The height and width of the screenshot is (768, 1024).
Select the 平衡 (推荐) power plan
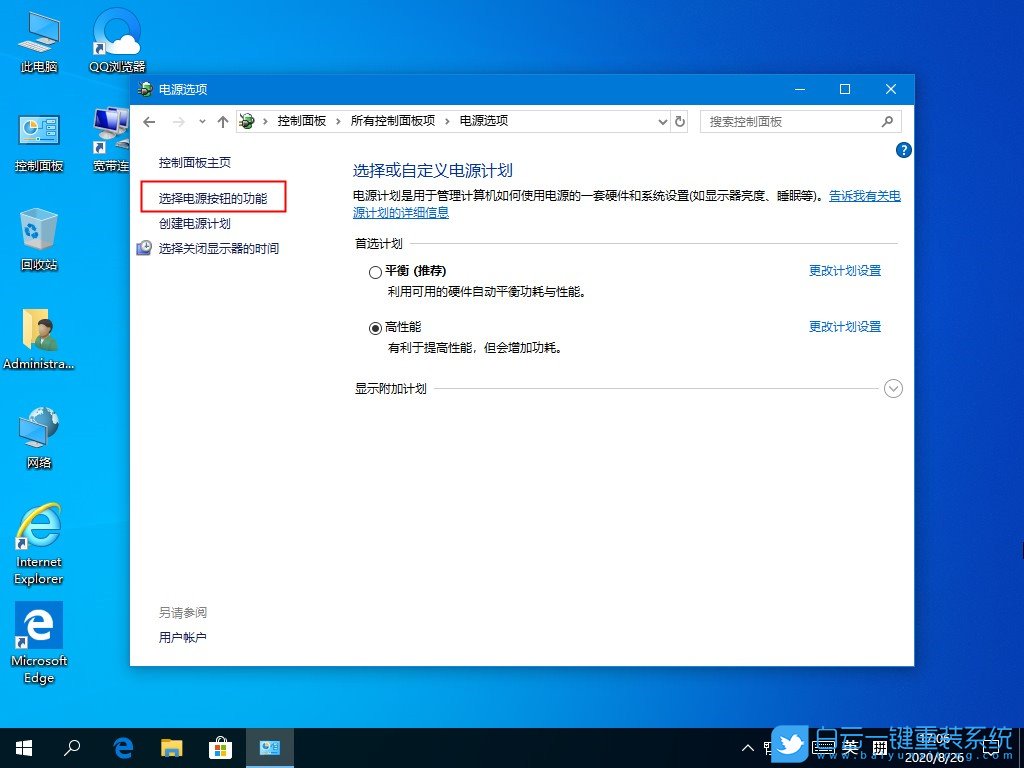click(375, 271)
